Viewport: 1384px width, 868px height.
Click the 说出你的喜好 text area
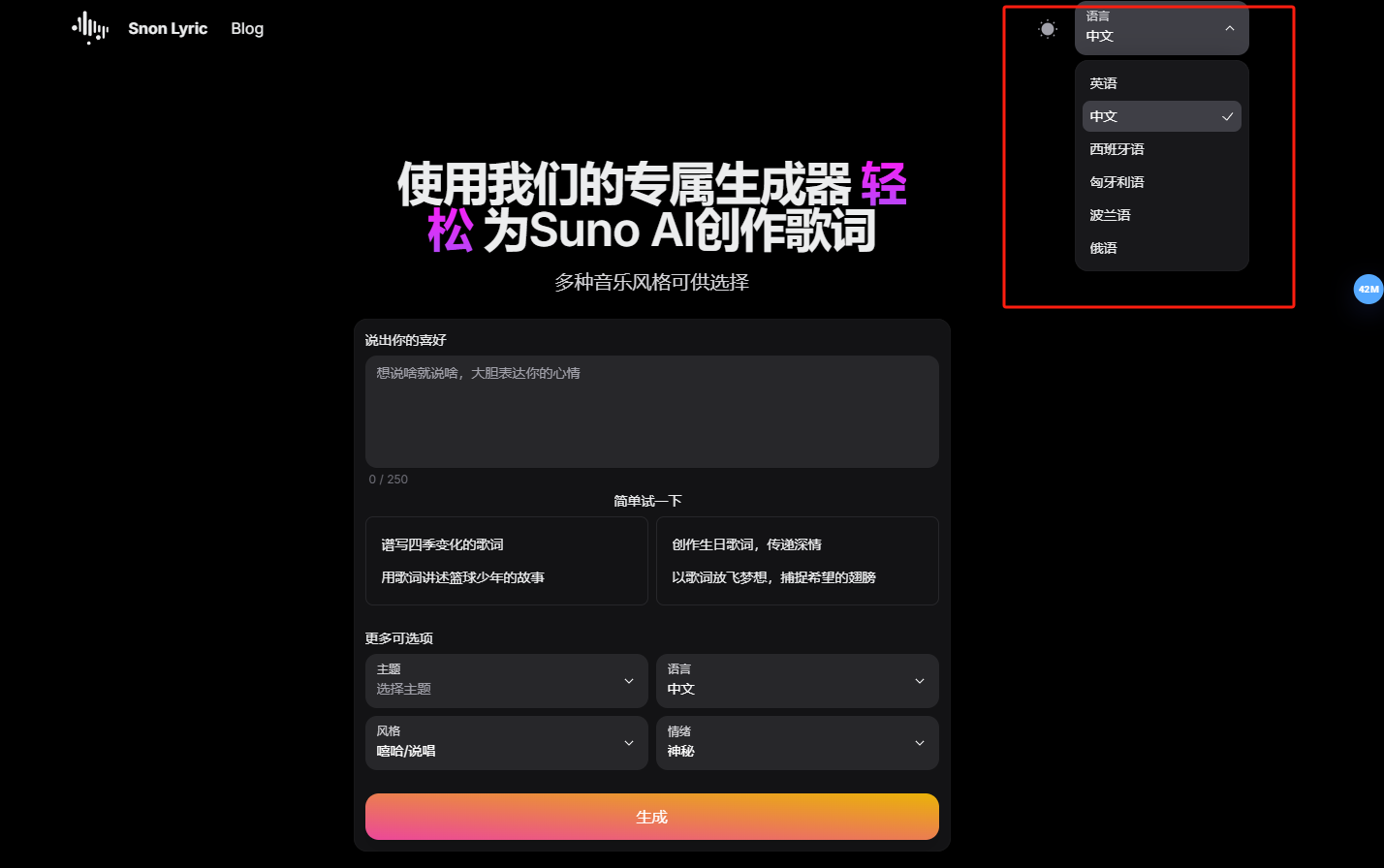652,412
